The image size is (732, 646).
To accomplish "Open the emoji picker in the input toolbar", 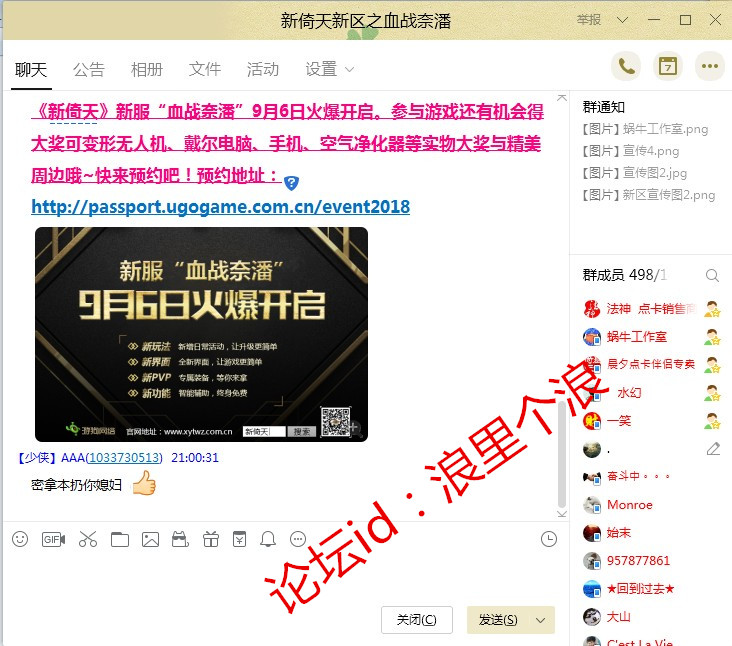I will pyautogui.click(x=20, y=539).
